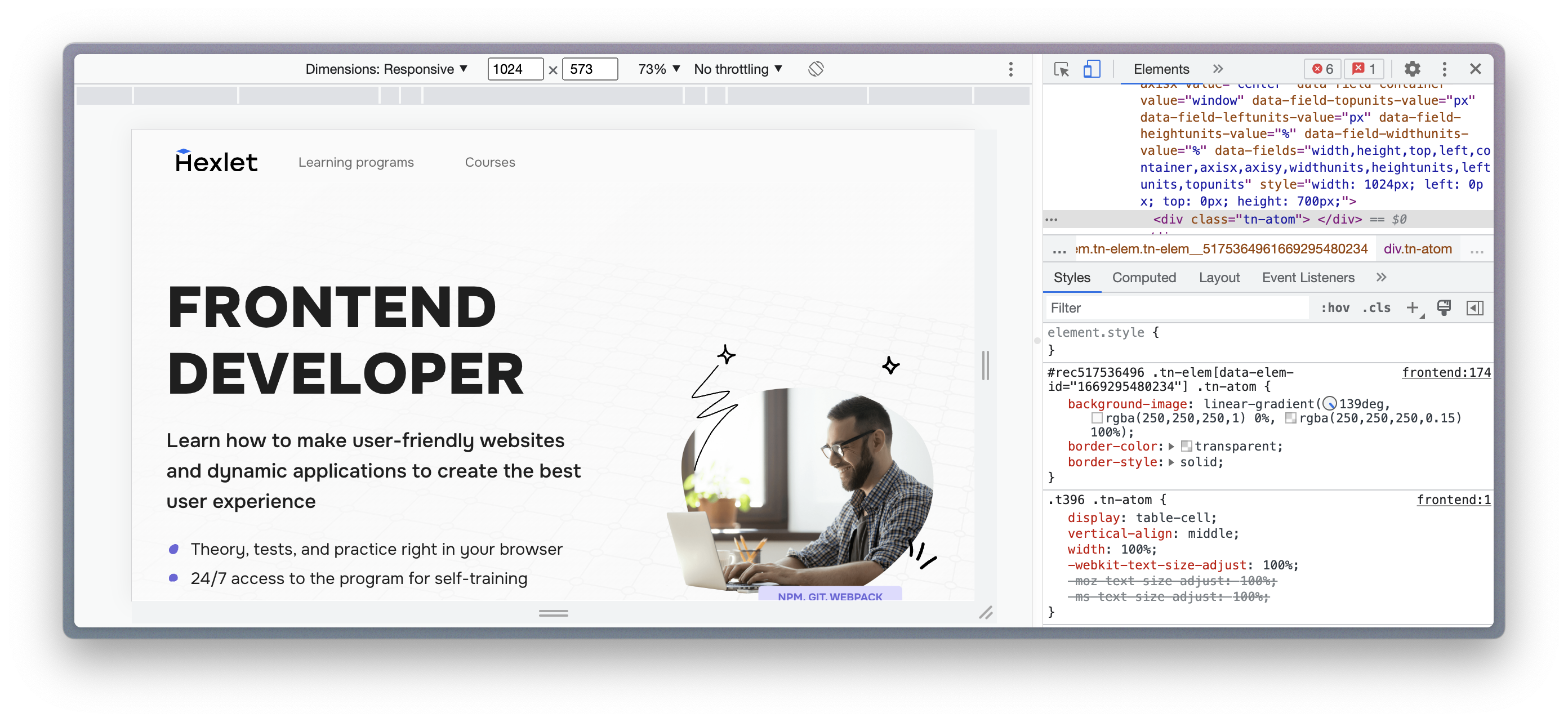Click the Hexlet logo
Viewport: 1568px width, 722px height.
[216, 161]
